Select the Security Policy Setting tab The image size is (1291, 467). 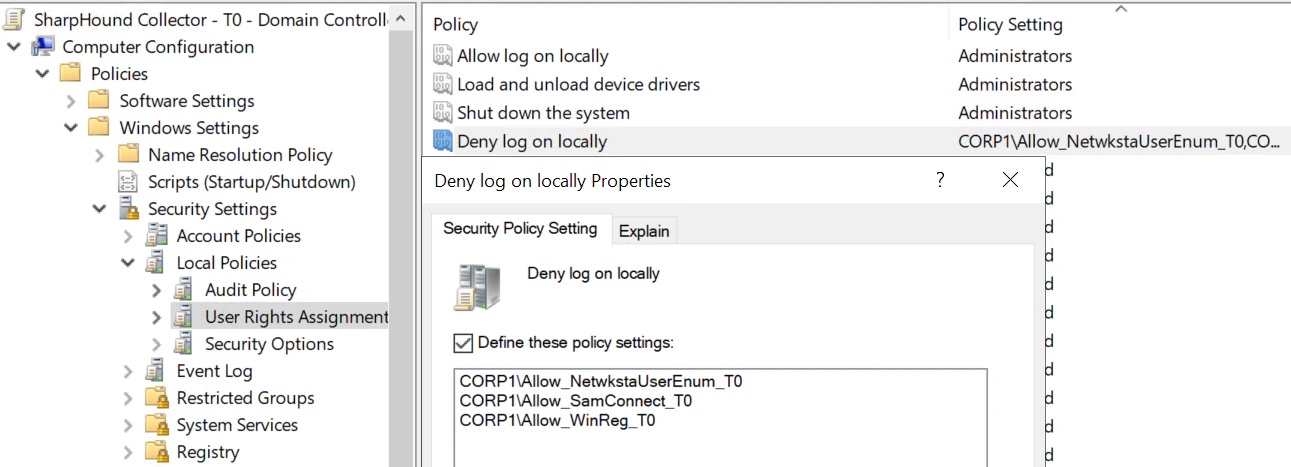click(x=520, y=228)
